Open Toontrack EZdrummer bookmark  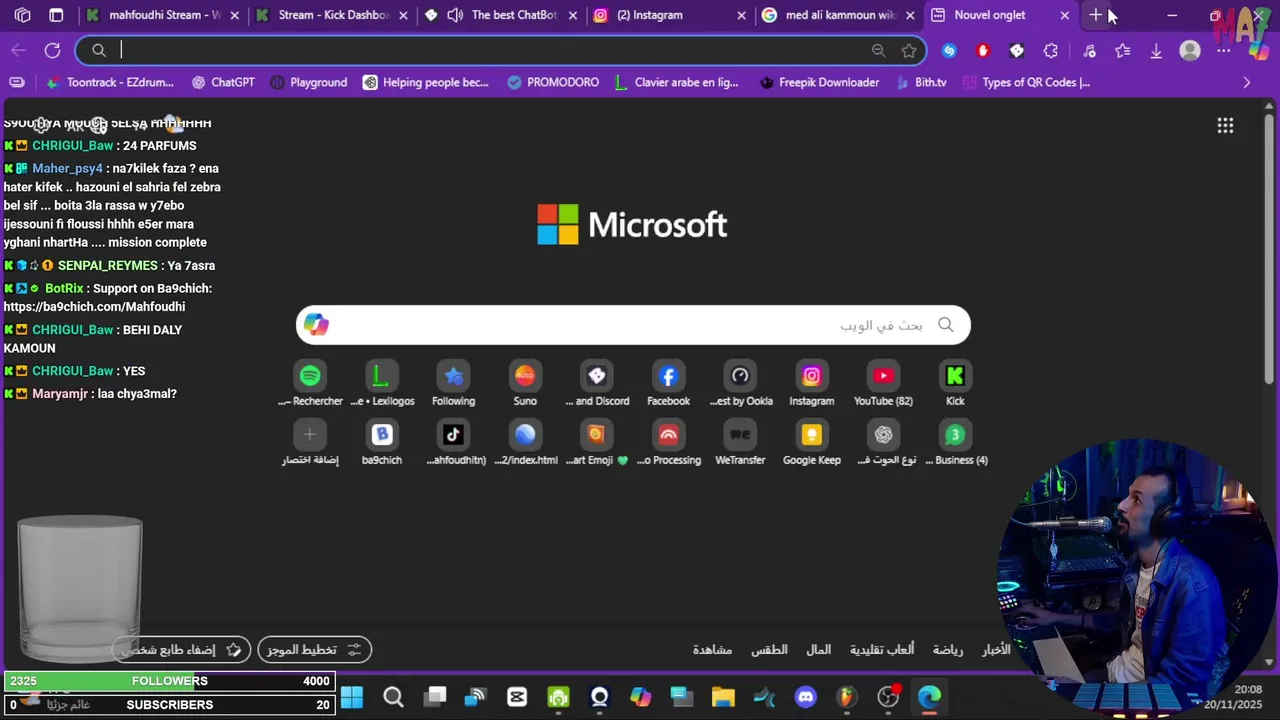click(110, 82)
